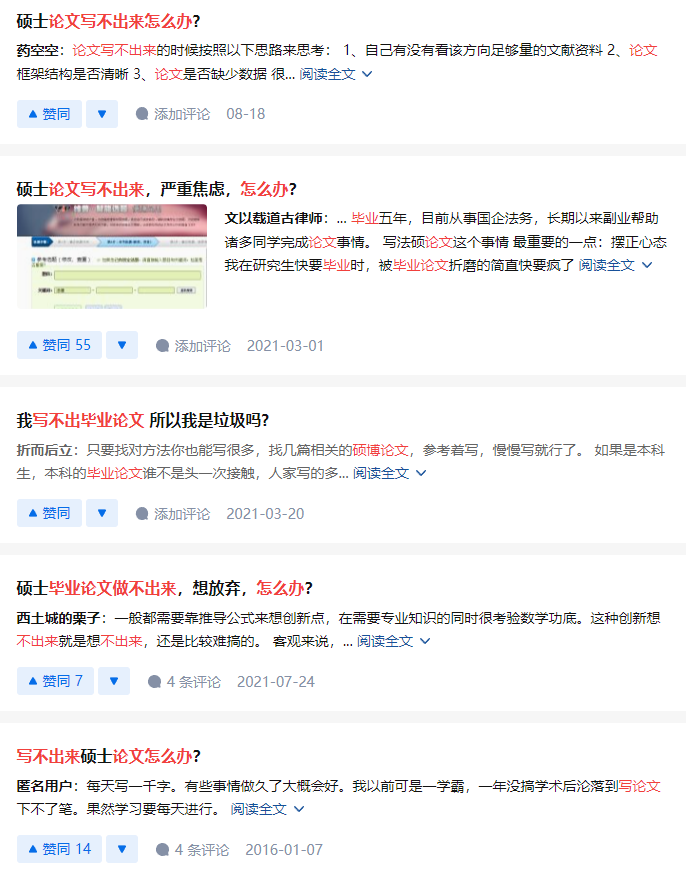Open question 我写不出毕业论文 所以我是垃圾吗?
The height and width of the screenshot is (871, 686).
tap(143, 420)
